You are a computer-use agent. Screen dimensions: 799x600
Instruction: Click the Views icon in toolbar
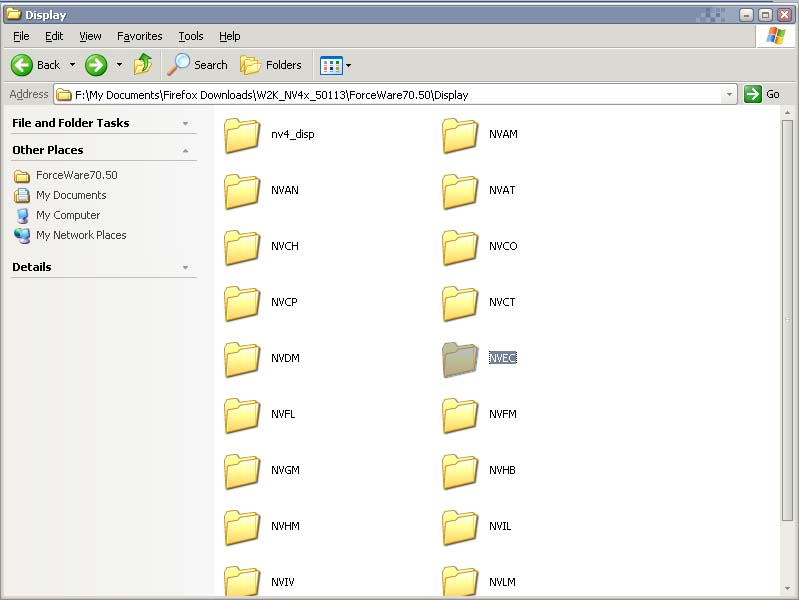click(331, 65)
